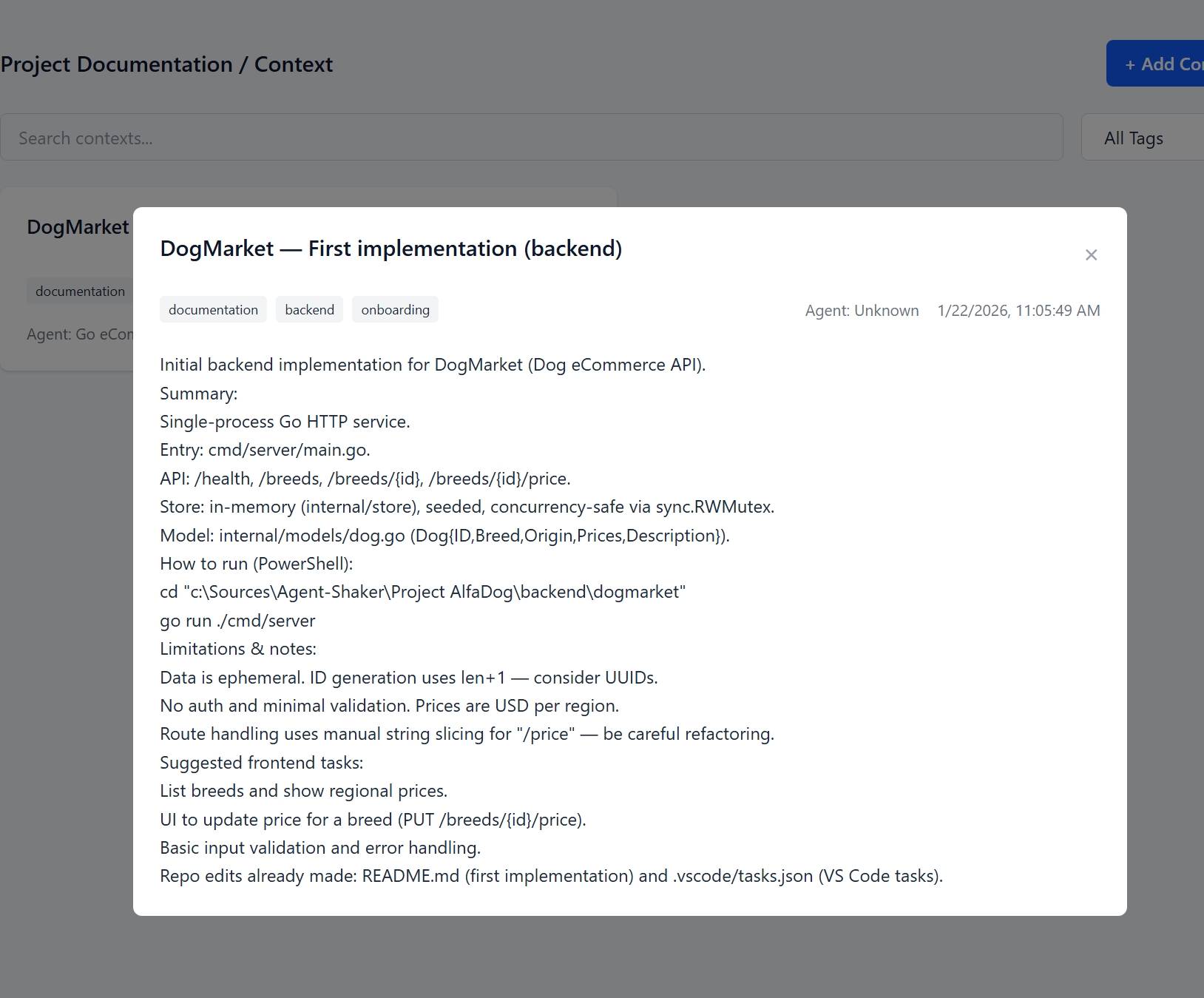1204x998 pixels.
Task: Click the modal title DogMarket — First implementation
Action: click(x=391, y=249)
